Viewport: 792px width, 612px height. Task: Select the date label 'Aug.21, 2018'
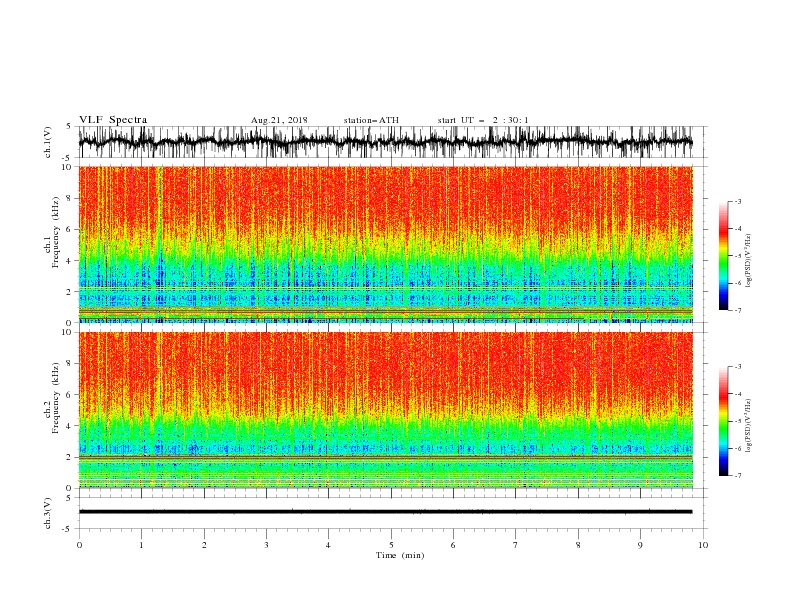tap(279, 120)
